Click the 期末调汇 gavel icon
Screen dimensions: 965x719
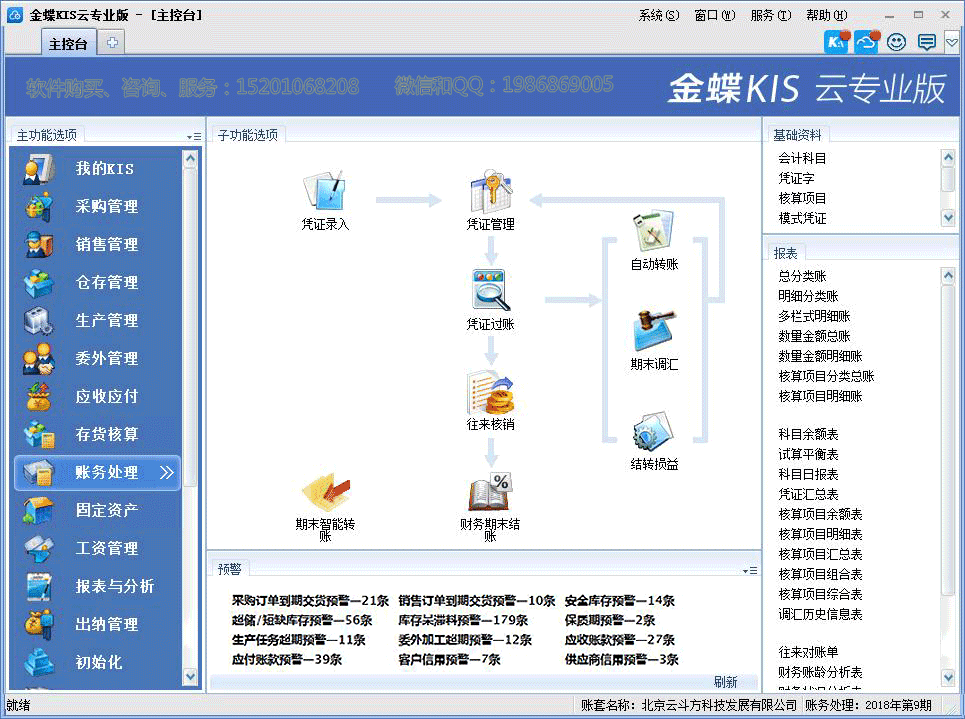[654, 331]
